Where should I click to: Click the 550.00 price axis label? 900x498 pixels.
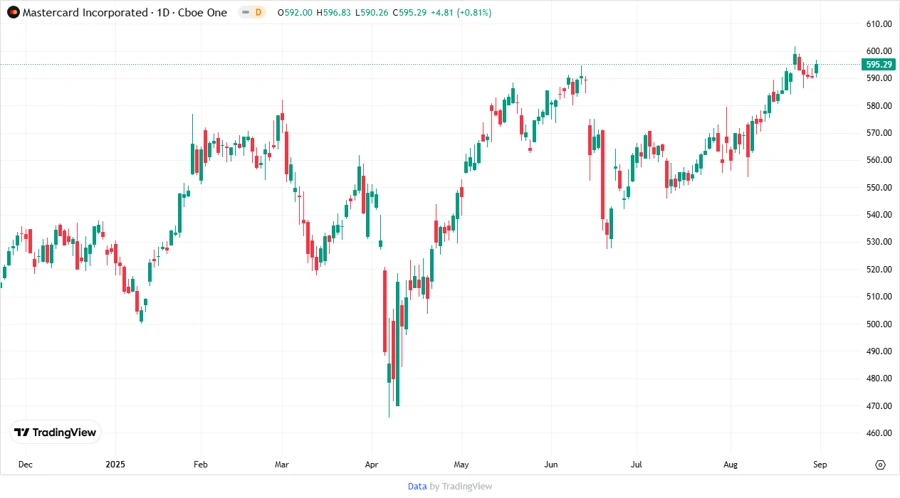click(879, 188)
